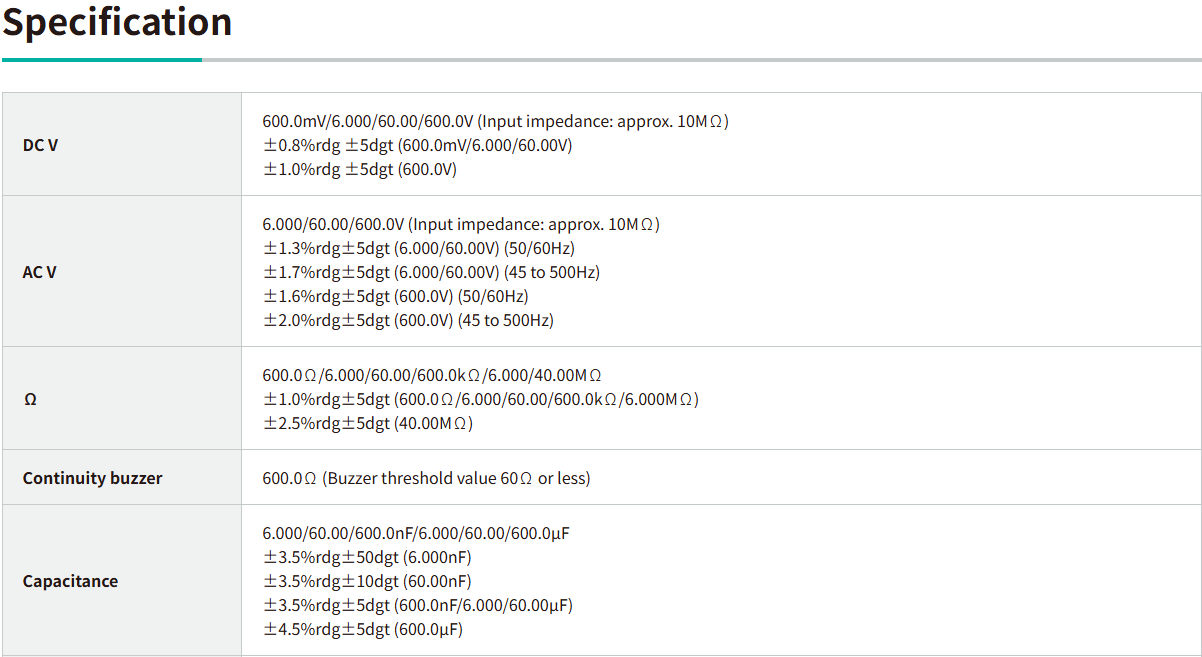
Task: Click the ±1.0%rdg ±5dgt (600.0V) line
Action: point(360,169)
